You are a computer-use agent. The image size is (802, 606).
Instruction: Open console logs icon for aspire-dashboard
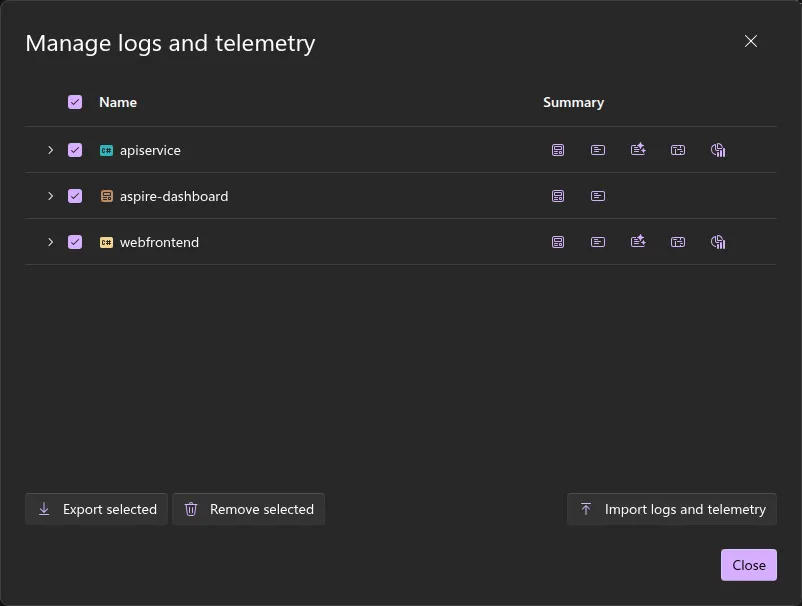point(558,196)
